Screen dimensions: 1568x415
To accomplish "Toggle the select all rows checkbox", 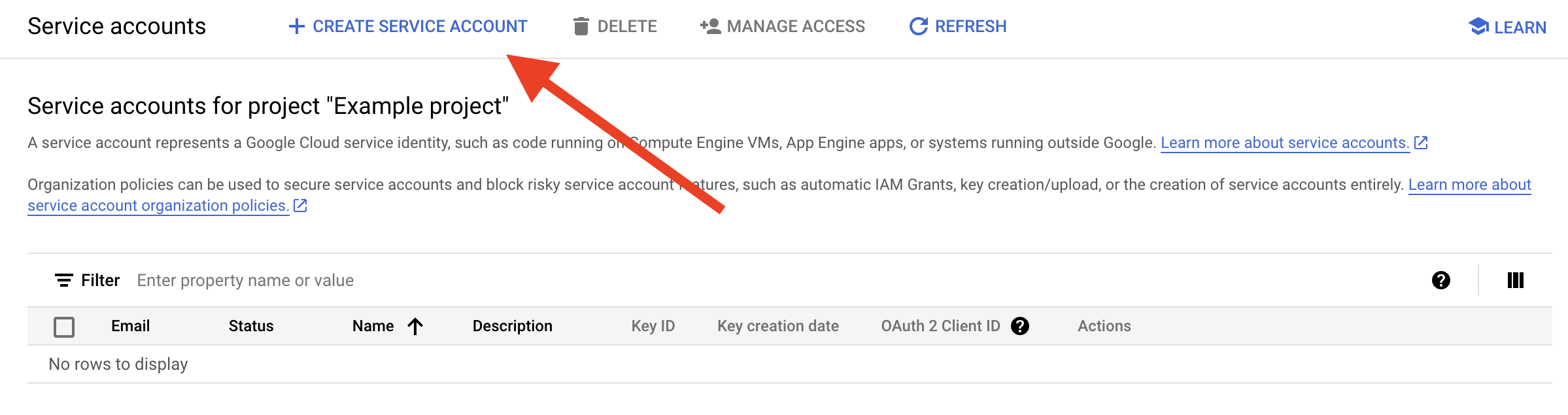I will click(x=64, y=327).
